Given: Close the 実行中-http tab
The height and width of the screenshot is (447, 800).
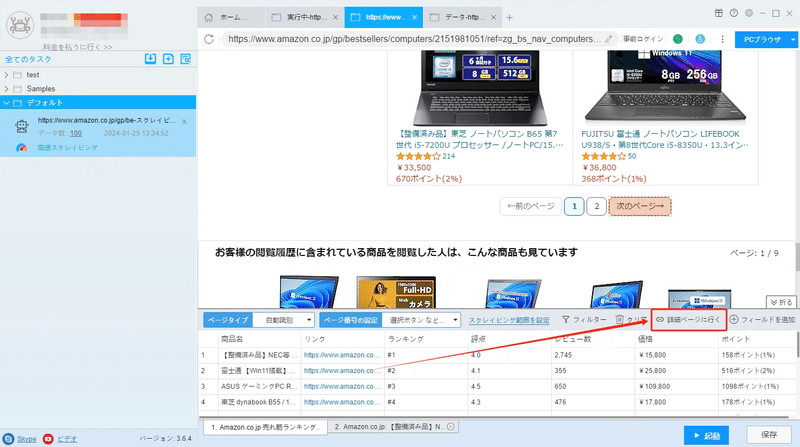Looking at the screenshot, I should 335,17.
